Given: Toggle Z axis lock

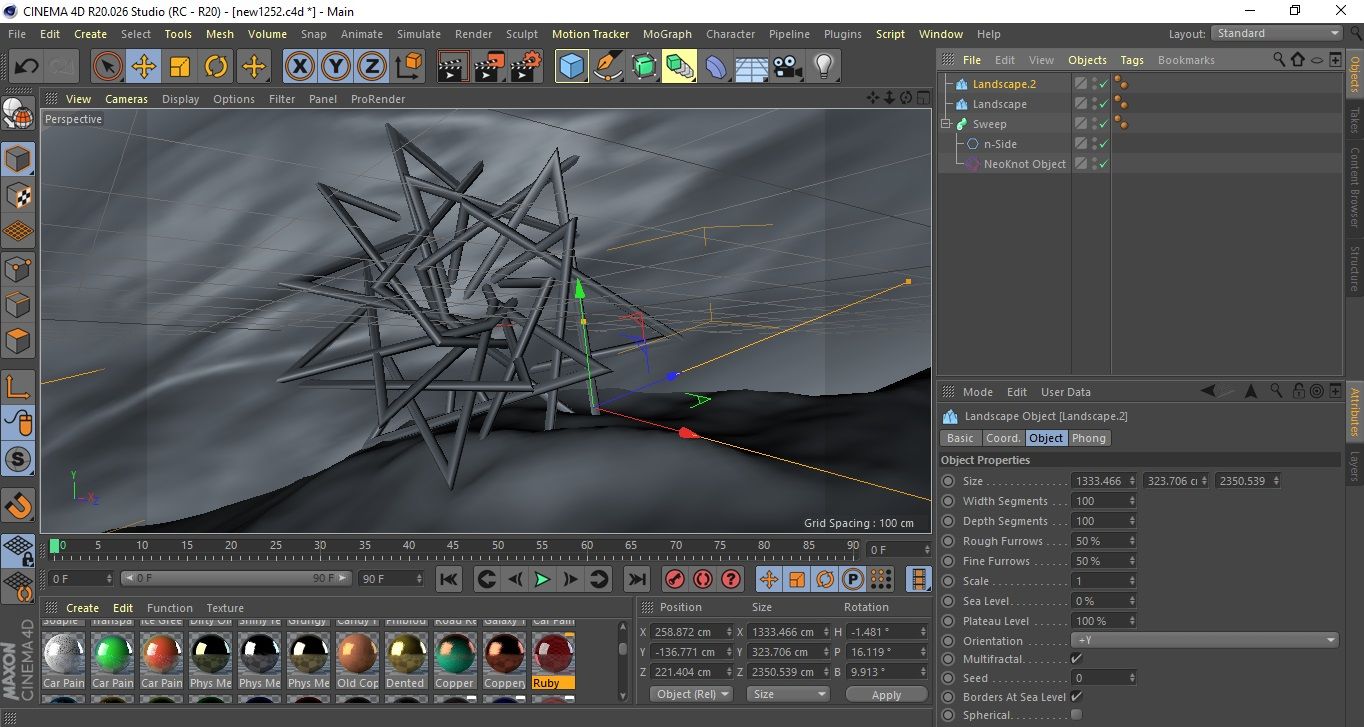Looking at the screenshot, I should point(372,67).
